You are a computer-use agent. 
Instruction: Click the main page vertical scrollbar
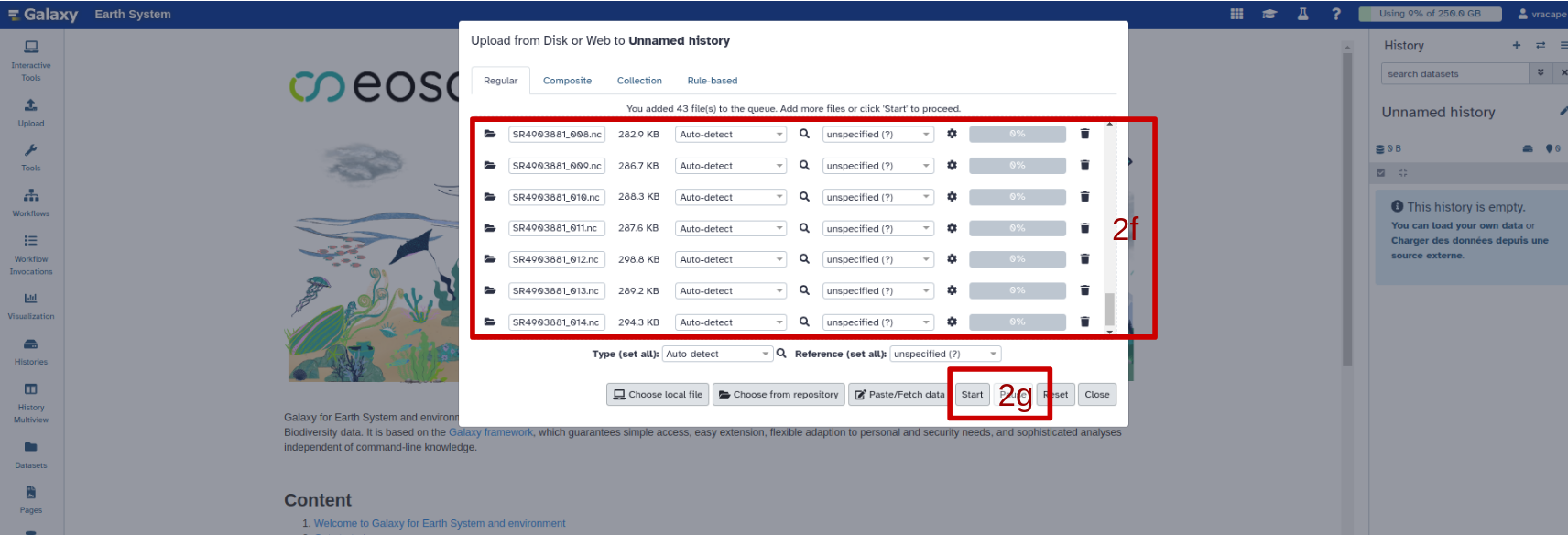pyautogui.click(x=1347, y=209)
